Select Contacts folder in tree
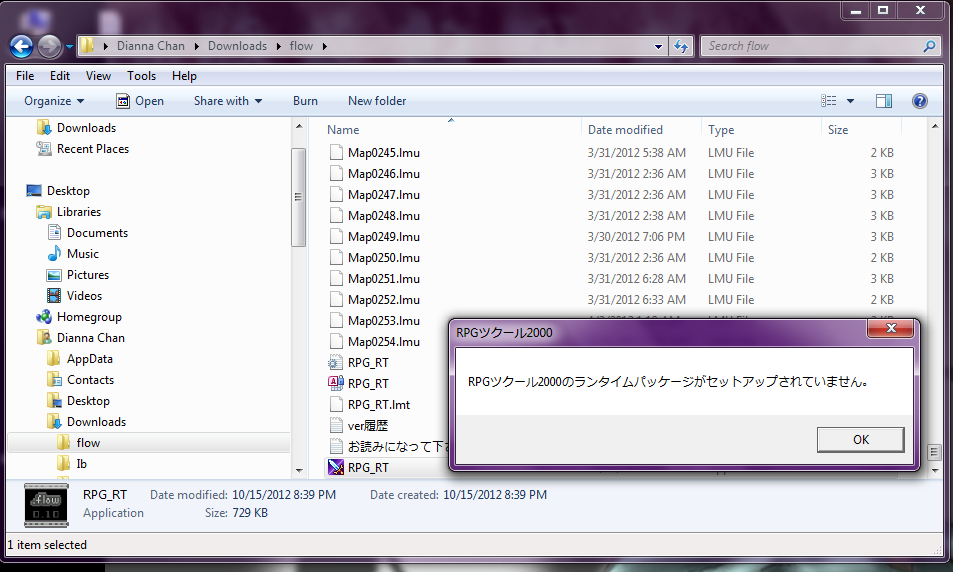 pos(90,380)
